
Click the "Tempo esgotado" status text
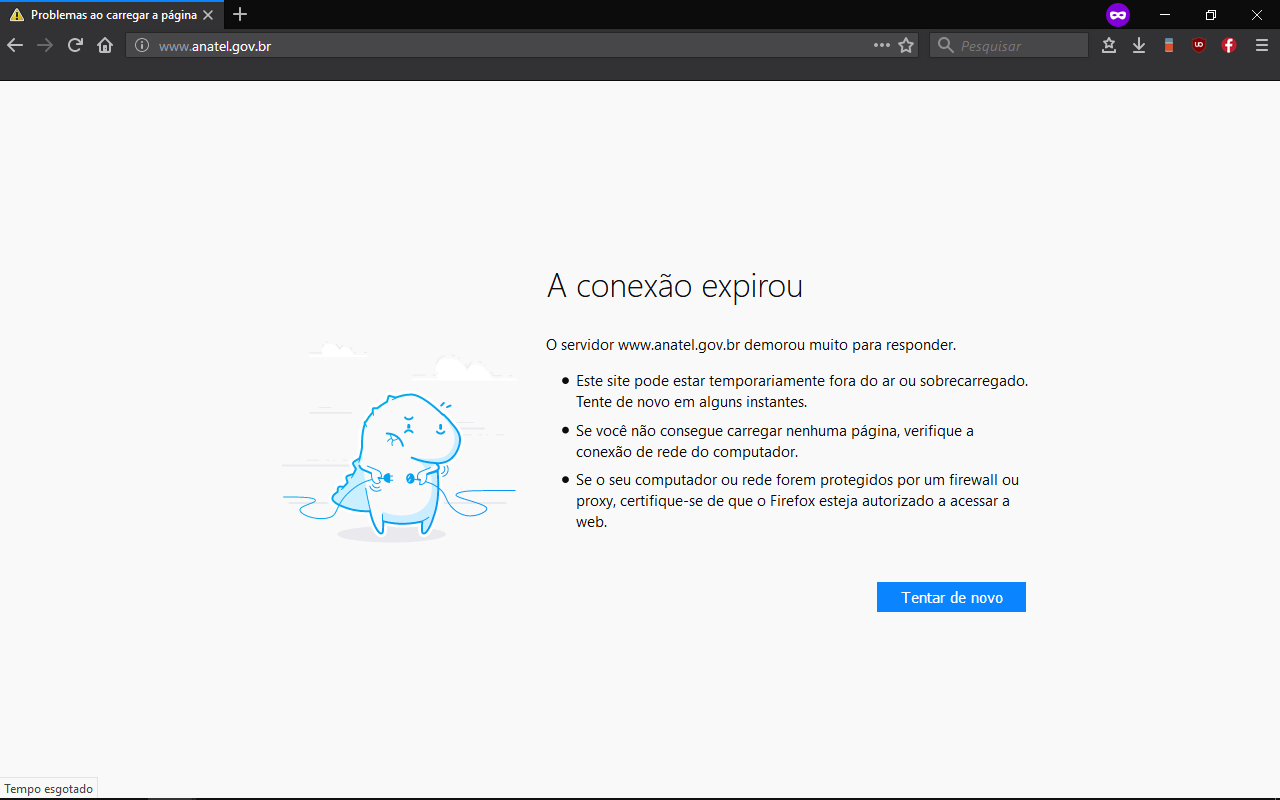click(x=49, y=789)
